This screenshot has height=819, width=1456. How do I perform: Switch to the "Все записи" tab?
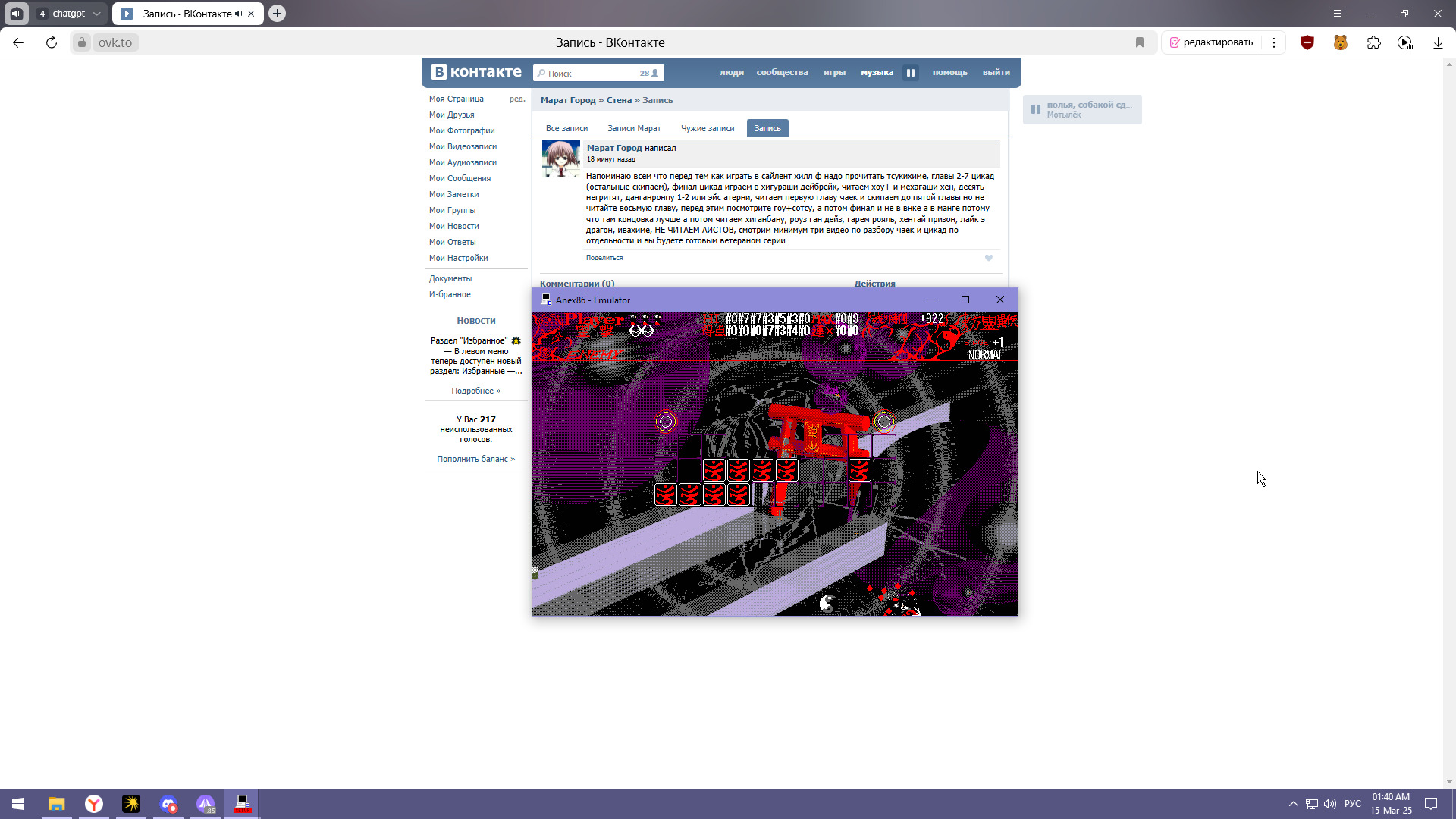566,128
